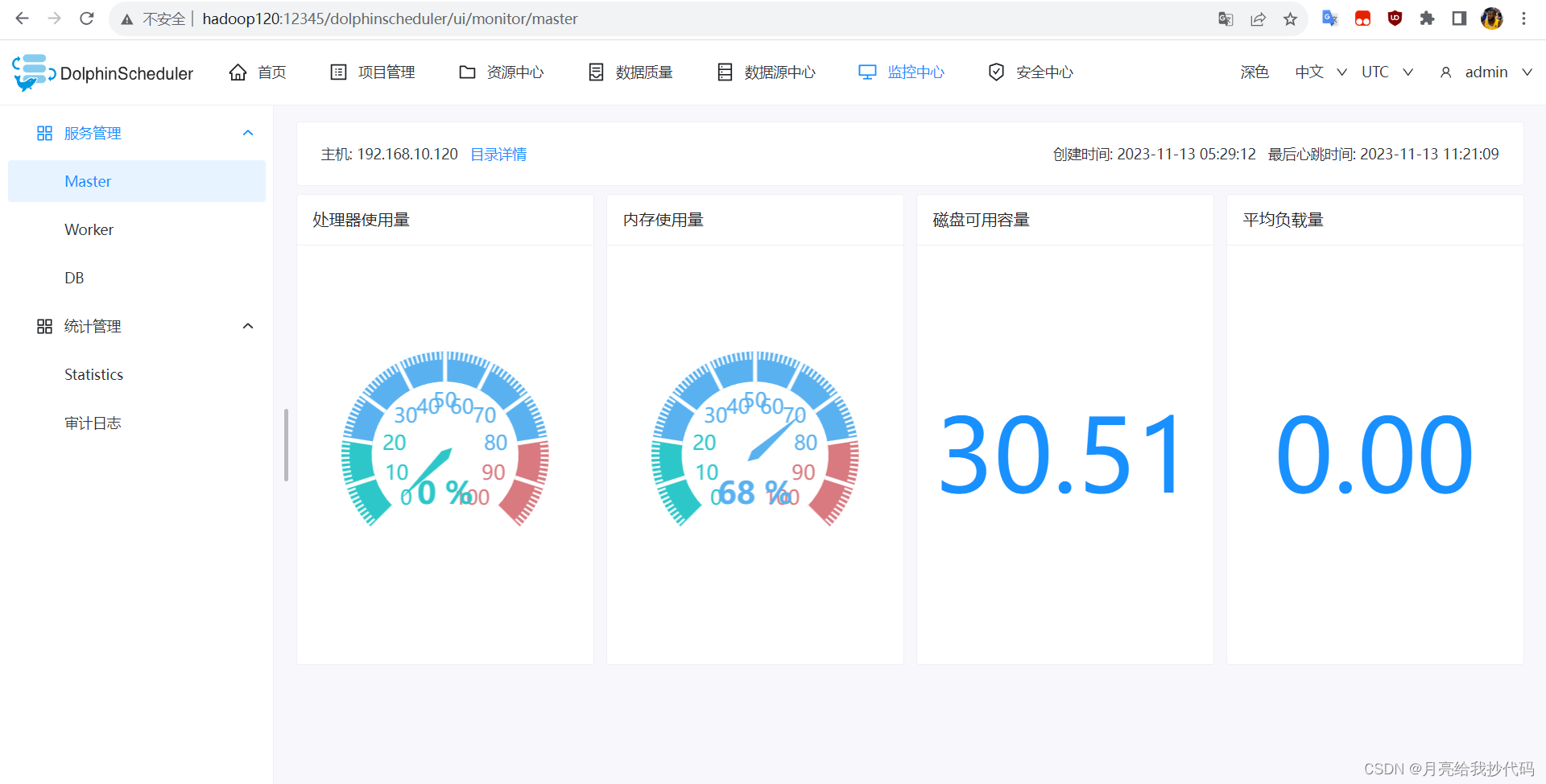Image resolution: width=1546 pixels, height=784 pixels.
Task: Open the admin user dropdown
Action: tap(1486, 72)
